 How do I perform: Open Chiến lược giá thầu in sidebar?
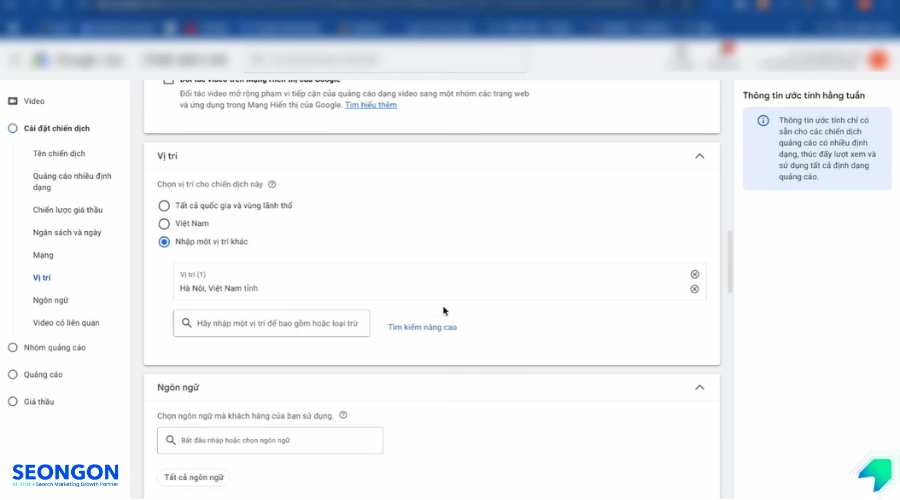68,210
